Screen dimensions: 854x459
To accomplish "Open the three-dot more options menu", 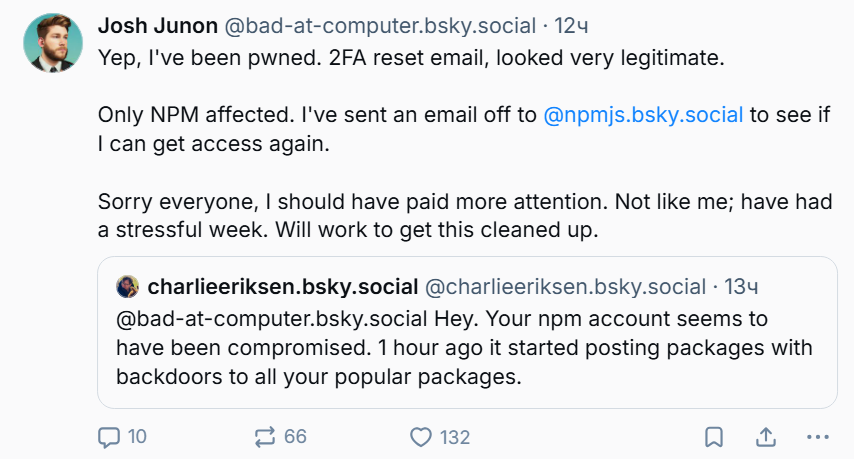I will click(x=818, y=437).
